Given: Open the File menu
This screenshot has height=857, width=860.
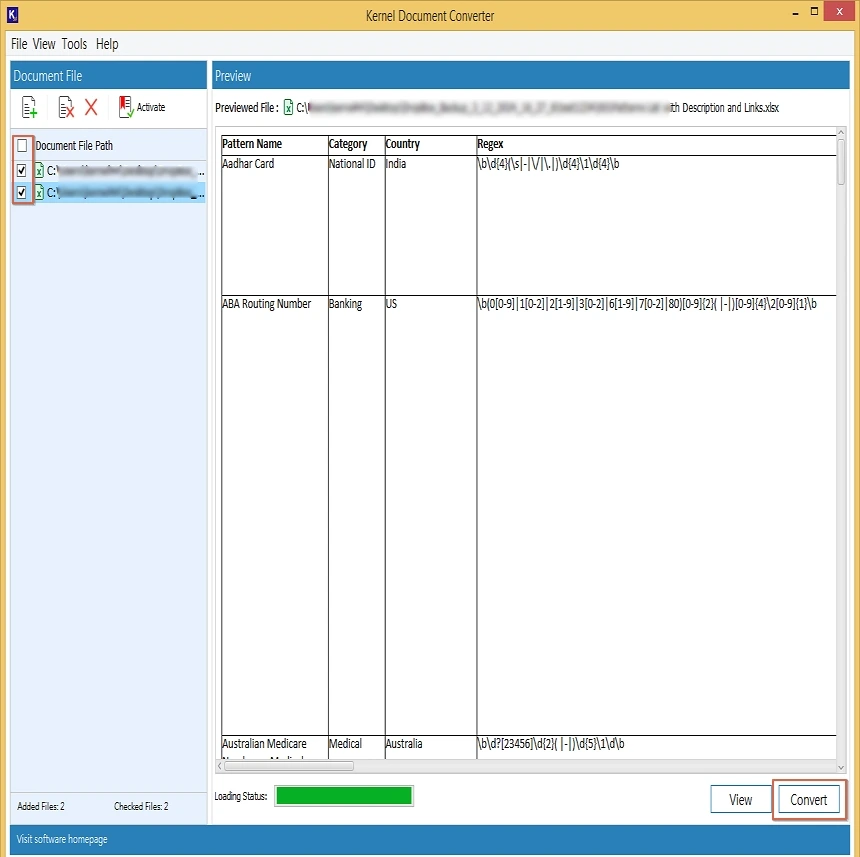Looking at the screenshot, I should point(19,44).
